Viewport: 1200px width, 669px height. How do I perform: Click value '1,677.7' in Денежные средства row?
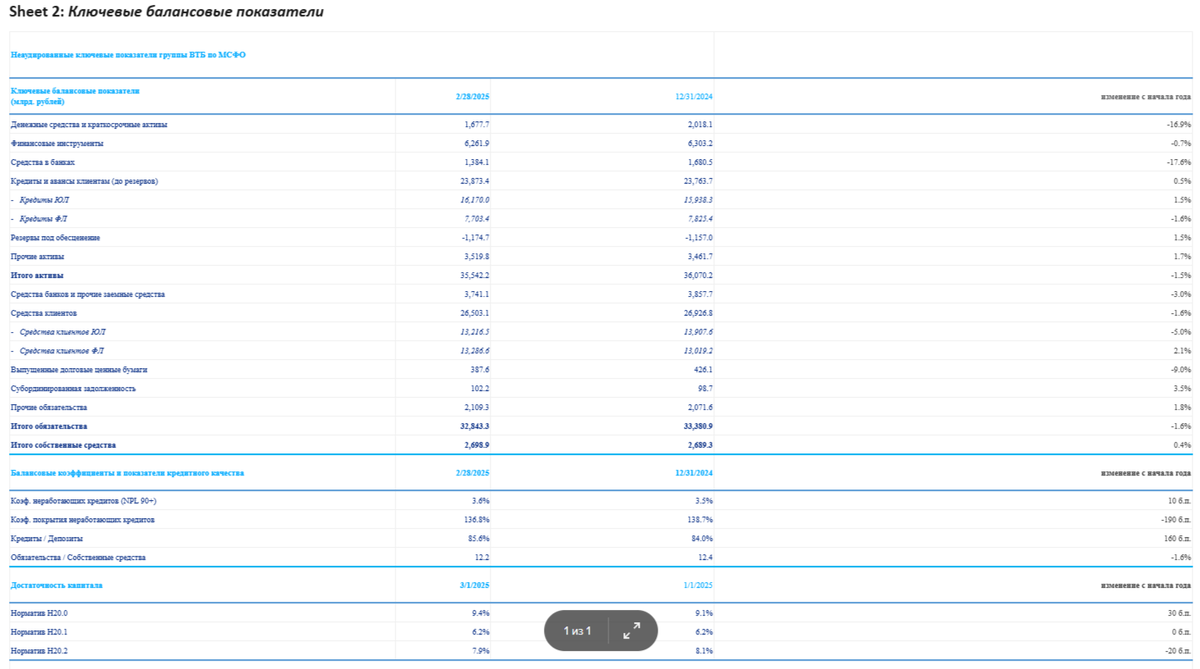477,125
